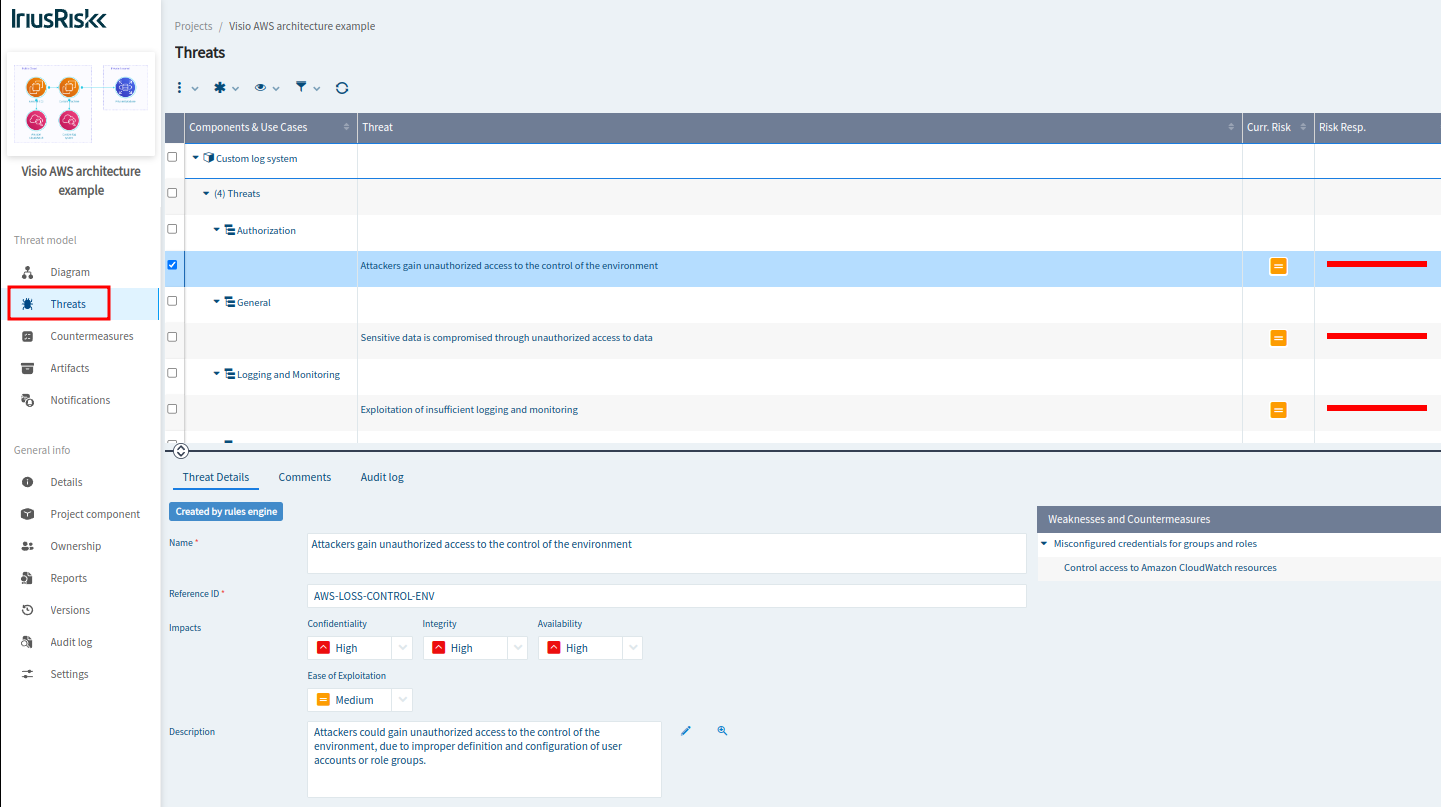Open the 'Sensitive data is compromised' threat link

[507, 338]
